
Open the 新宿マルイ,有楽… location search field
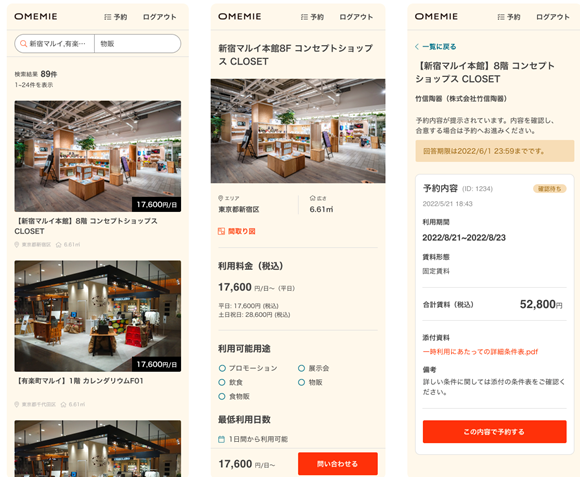(x=54, y=44)
